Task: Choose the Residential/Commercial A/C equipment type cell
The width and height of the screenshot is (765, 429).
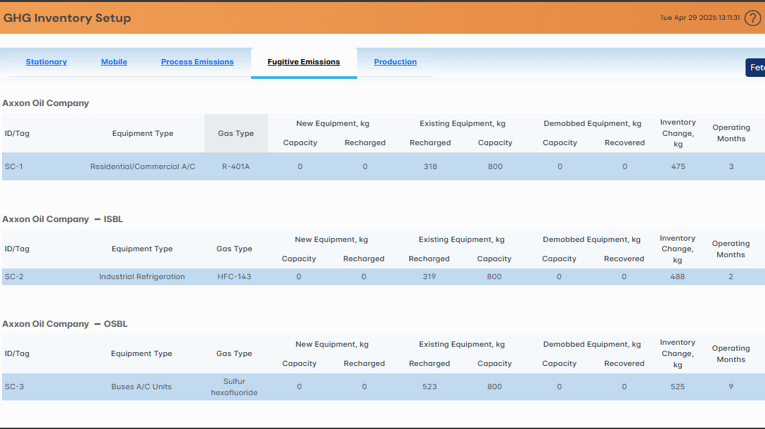Action: coord(143,167)
